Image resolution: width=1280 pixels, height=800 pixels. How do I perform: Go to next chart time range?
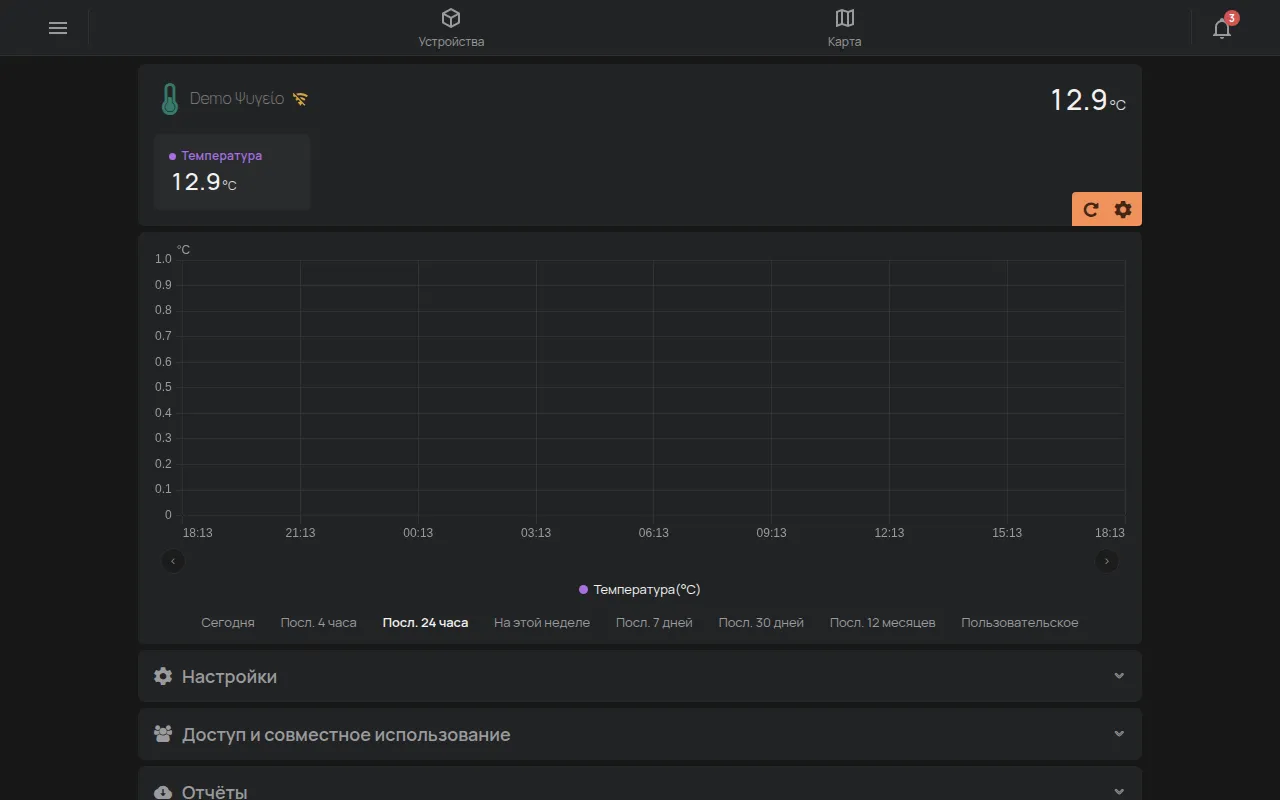click(x=1107, y=561)
